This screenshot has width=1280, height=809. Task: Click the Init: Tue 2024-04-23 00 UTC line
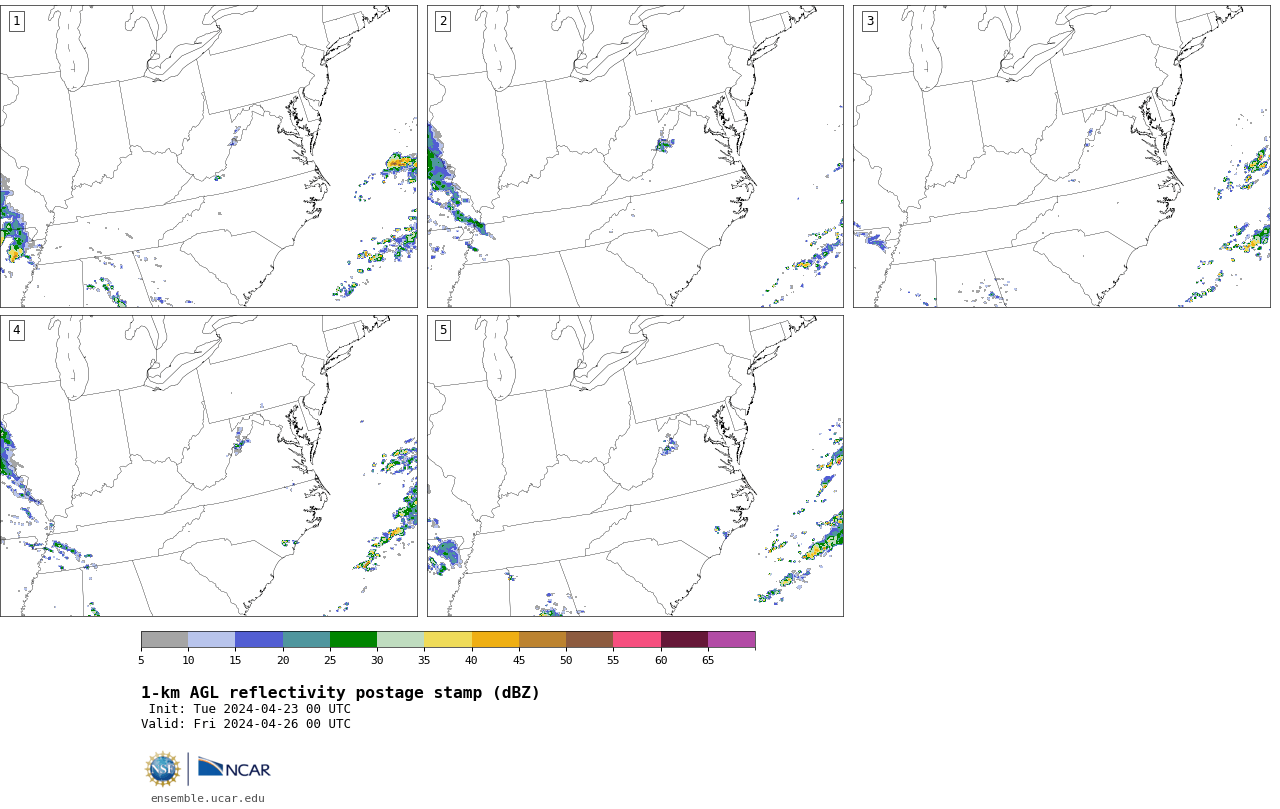249,709
